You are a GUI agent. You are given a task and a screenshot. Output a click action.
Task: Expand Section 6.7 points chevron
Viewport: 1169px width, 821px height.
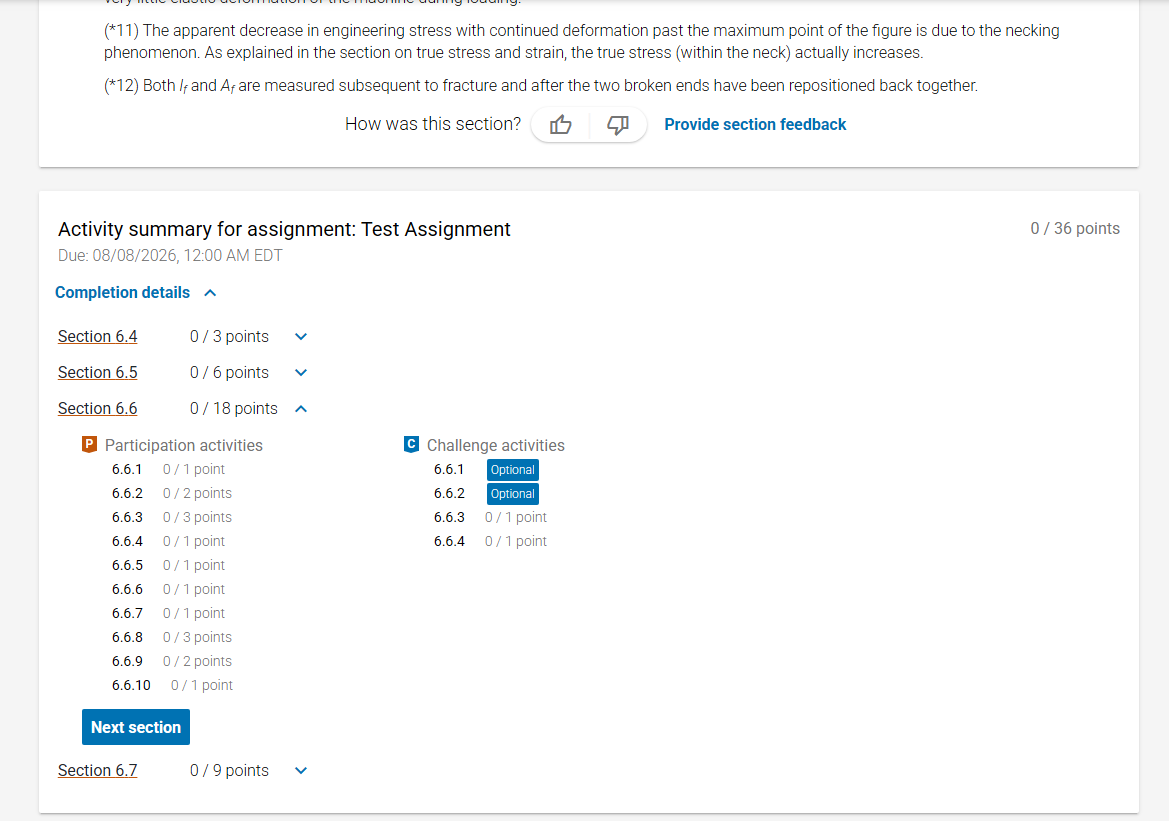coord(300,770)
